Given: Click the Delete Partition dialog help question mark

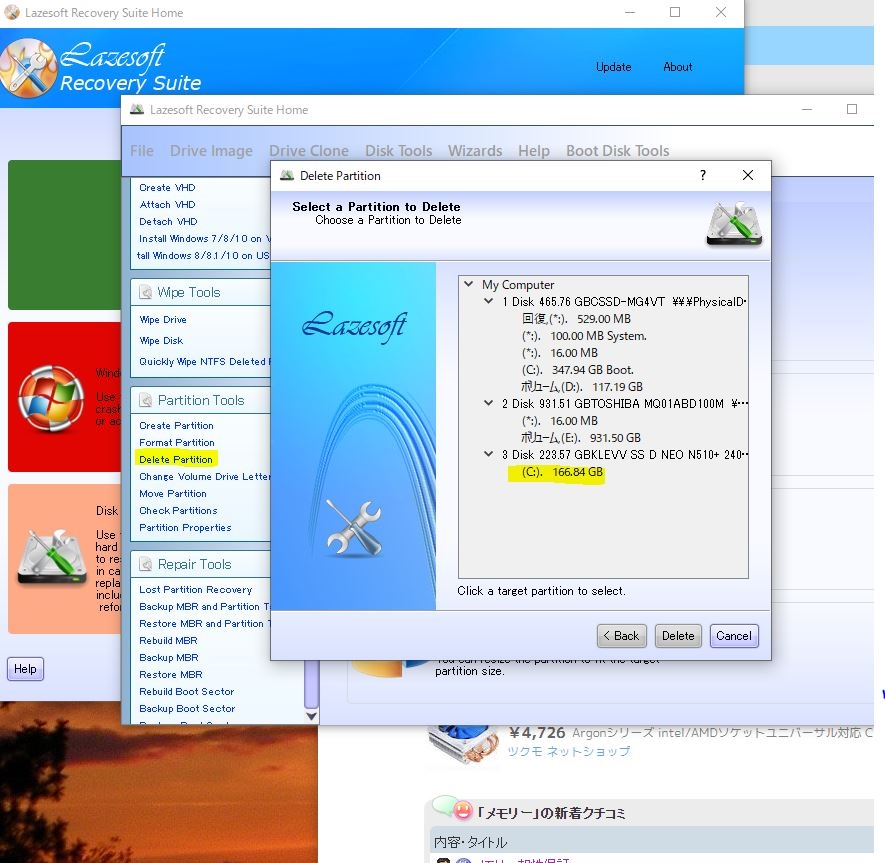Looking at the screenshot, I should click(x=703, y=176).
